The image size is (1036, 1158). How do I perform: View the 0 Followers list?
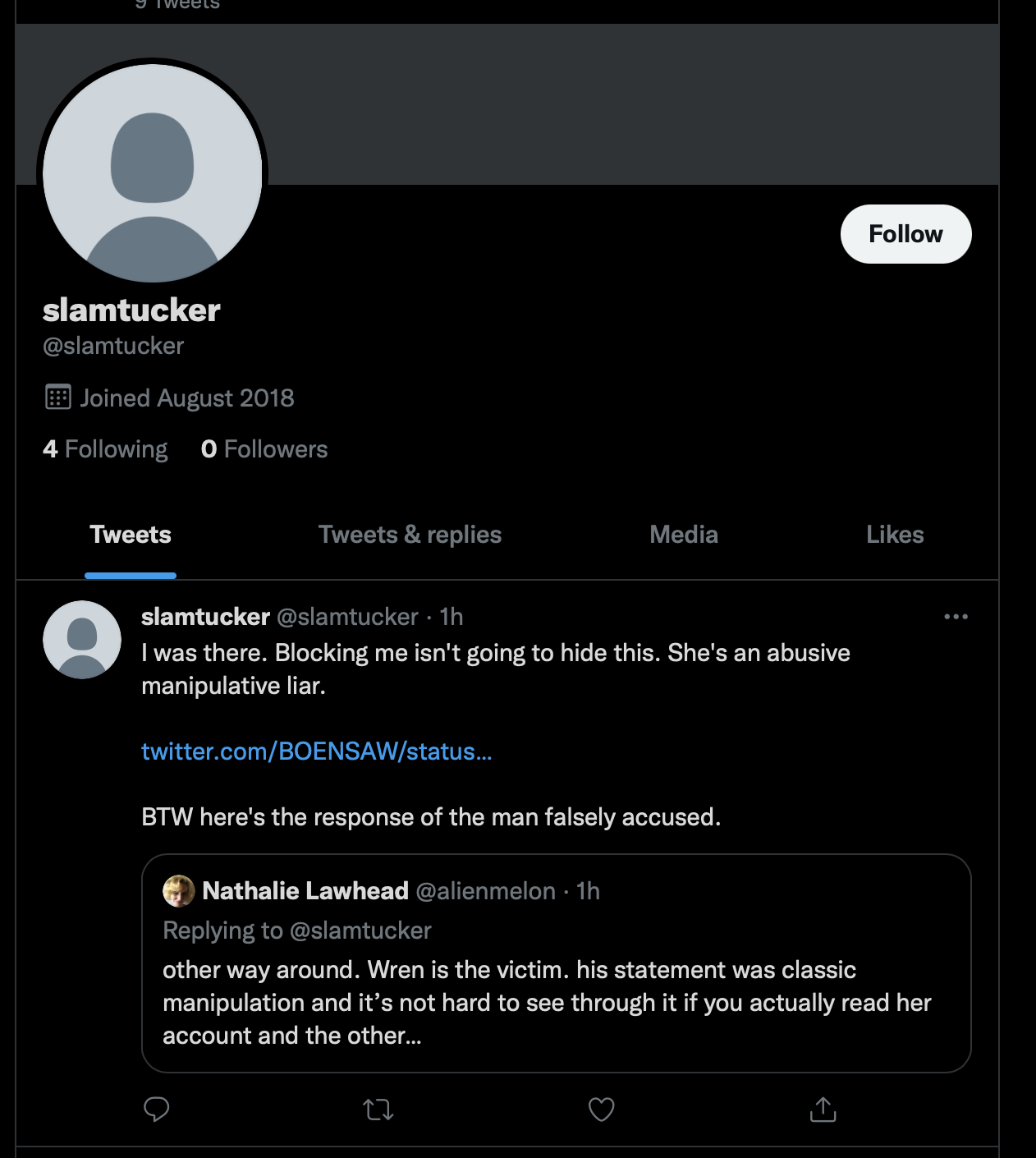pos(264,449)
